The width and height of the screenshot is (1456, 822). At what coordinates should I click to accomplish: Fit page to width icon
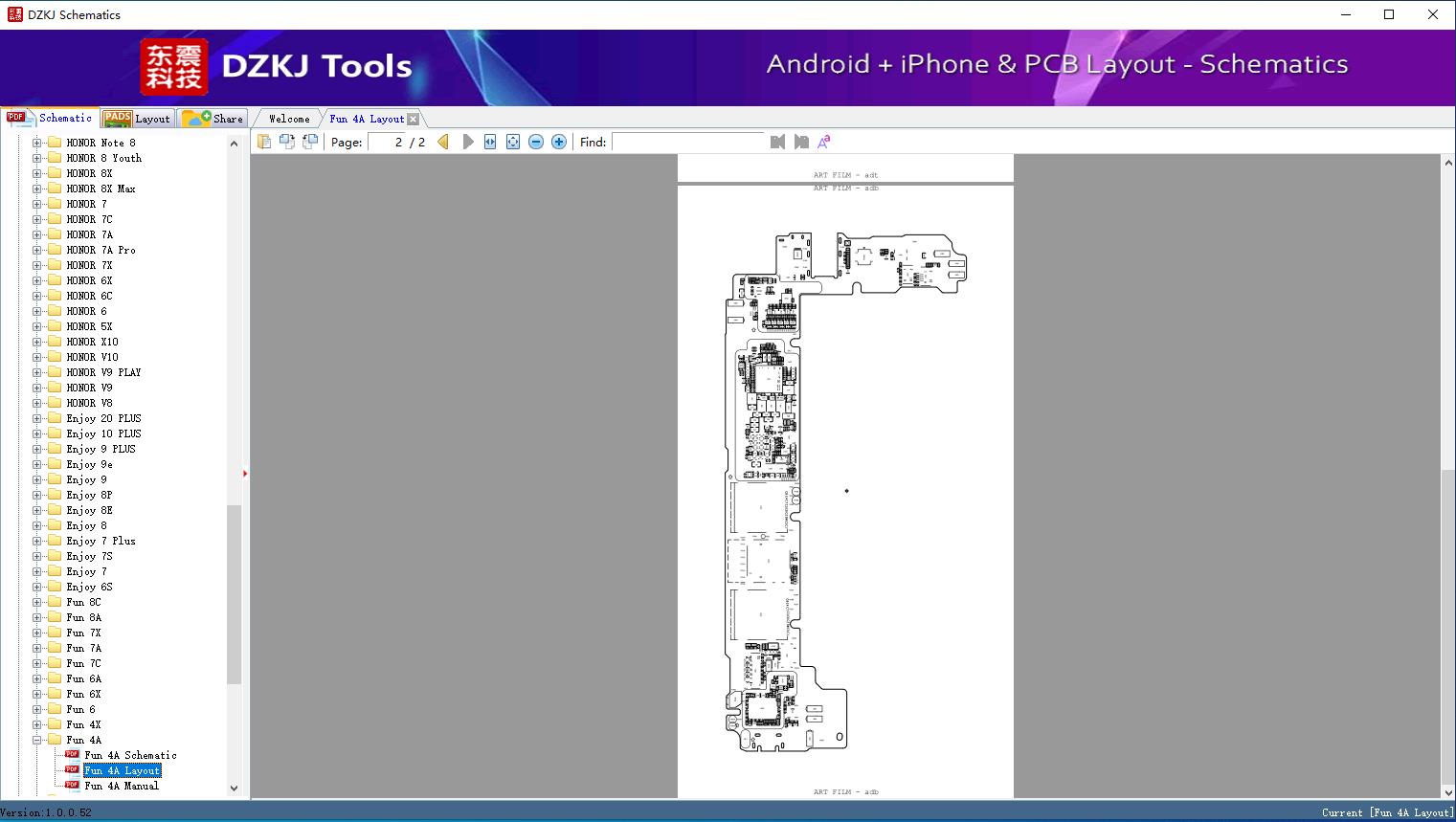pos(490,142)
